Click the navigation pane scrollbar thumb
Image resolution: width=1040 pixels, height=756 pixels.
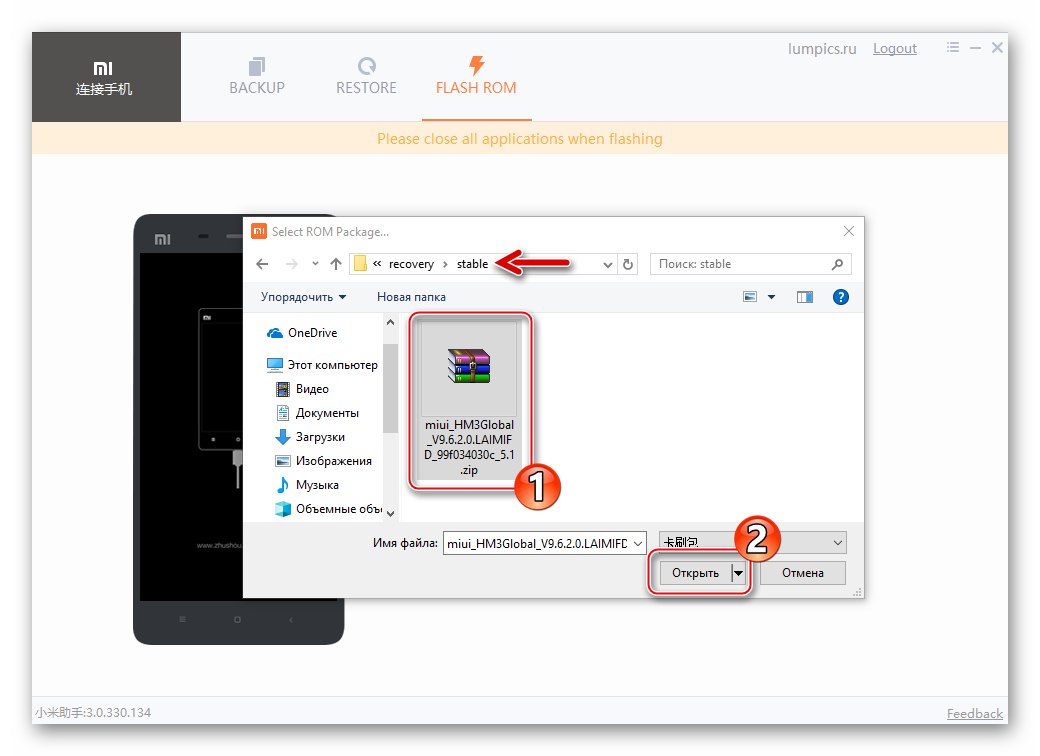pyautogui.click(x=390, y=387)
